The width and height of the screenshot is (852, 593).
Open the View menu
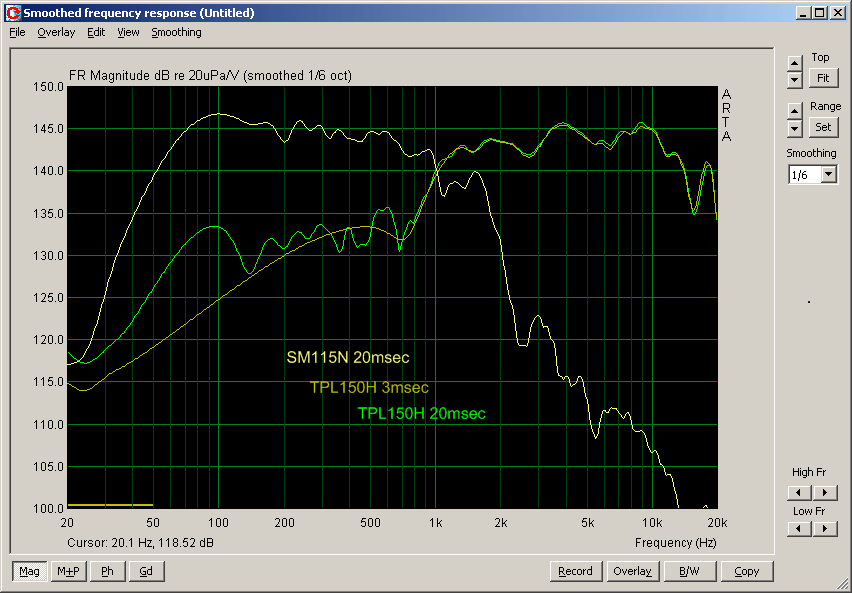tap(128, 33)
